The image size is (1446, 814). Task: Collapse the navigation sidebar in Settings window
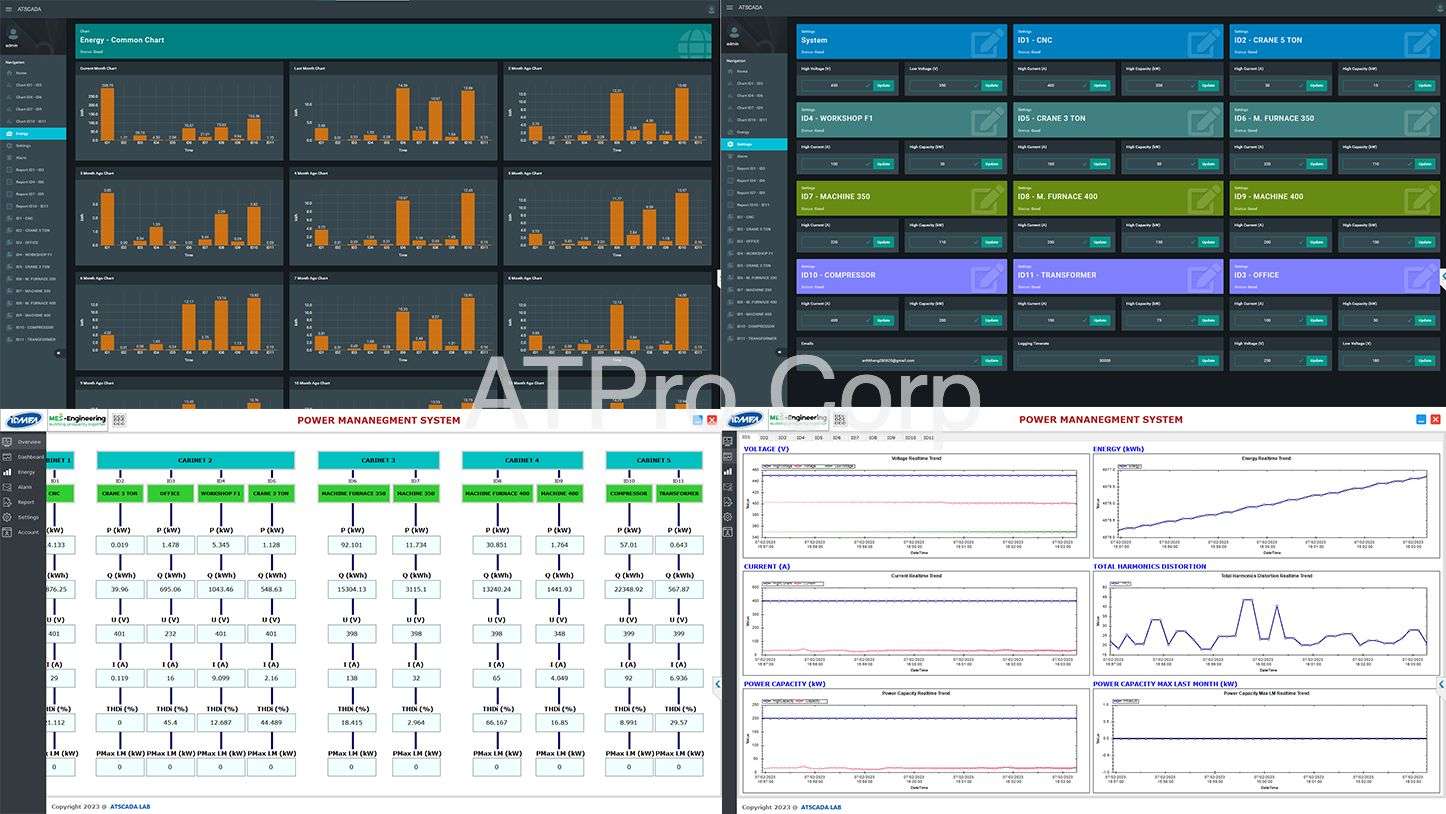[780, 353]
